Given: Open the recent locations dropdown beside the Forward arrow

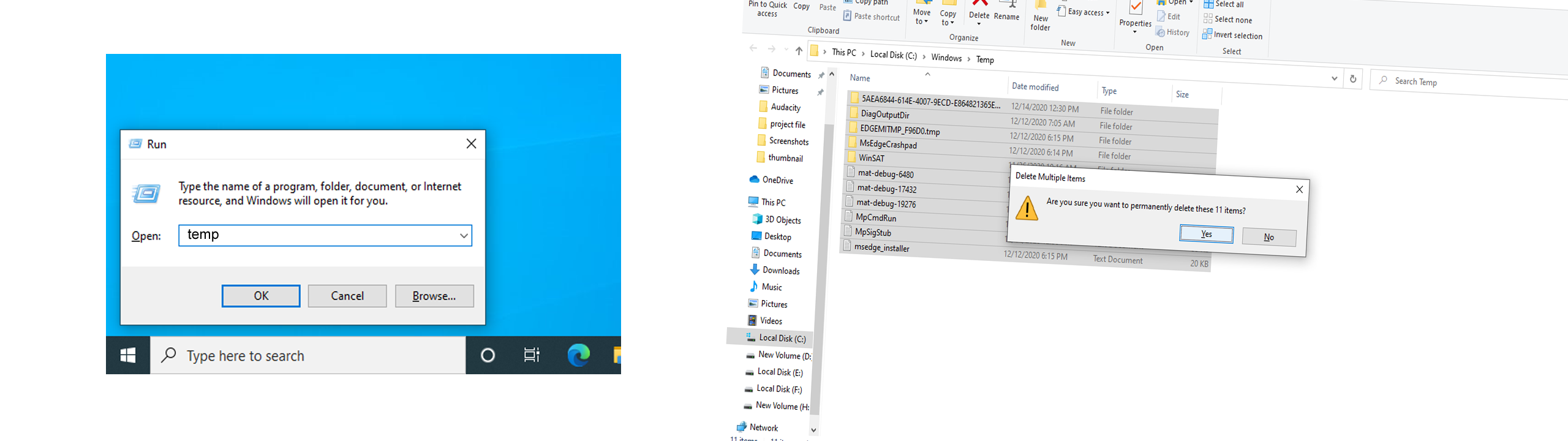Looking at the screenshot, I should (x=786, y=50).
